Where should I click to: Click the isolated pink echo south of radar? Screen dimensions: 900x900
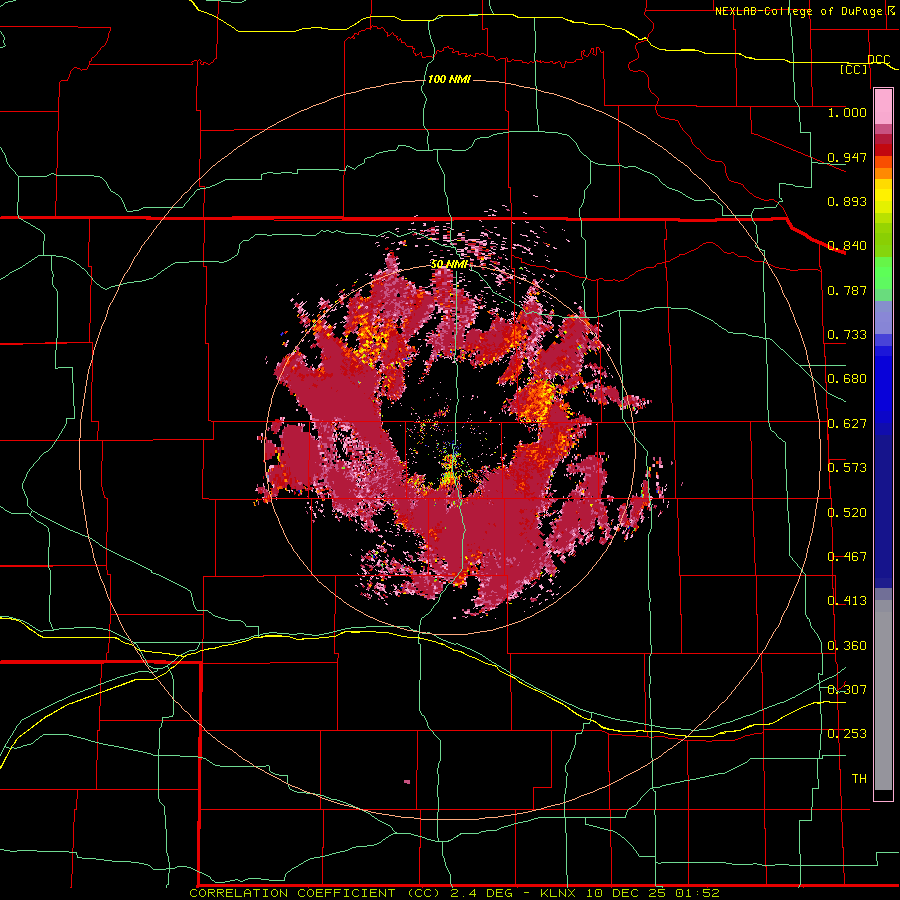coord(407,782)
